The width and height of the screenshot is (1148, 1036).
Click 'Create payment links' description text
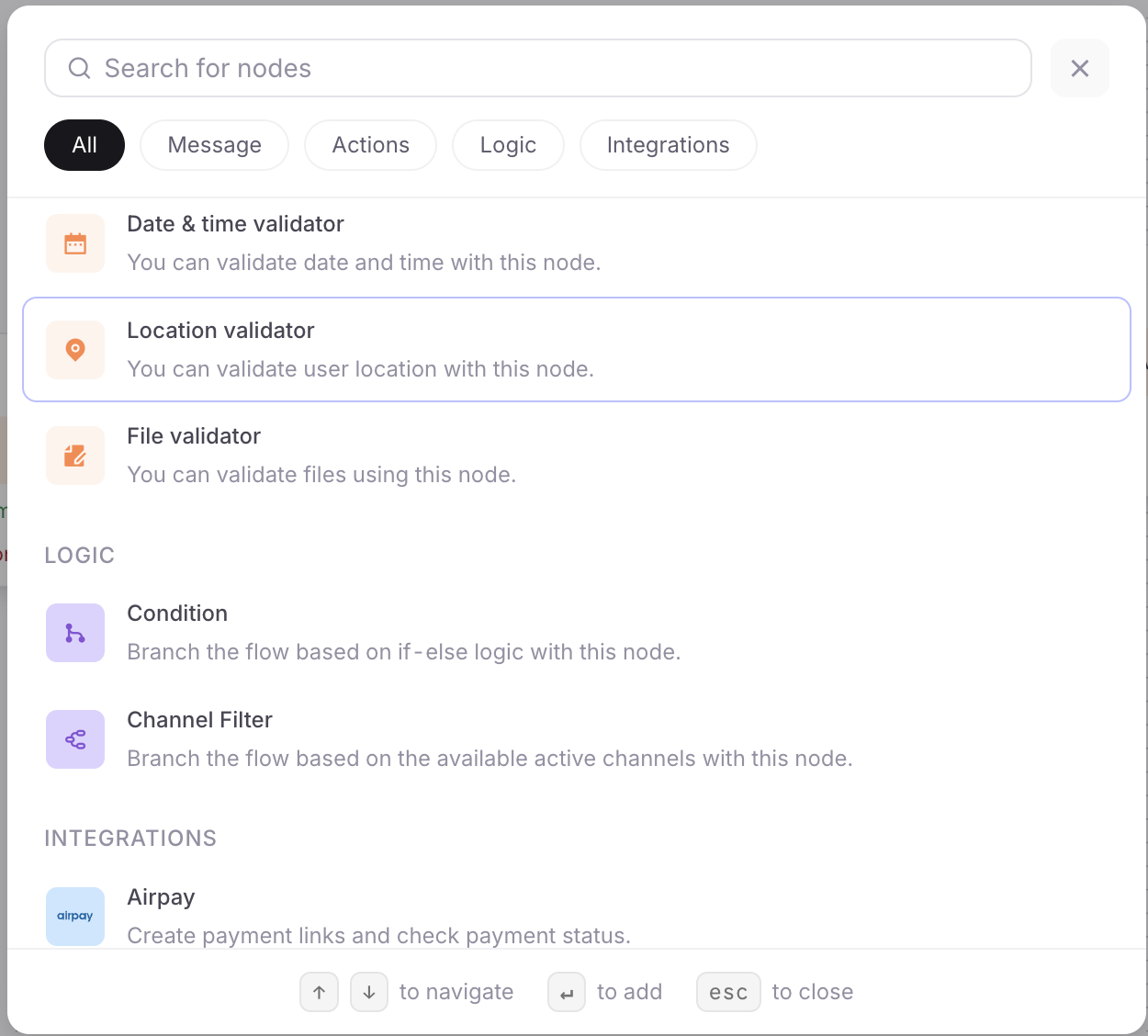[378, 936]
